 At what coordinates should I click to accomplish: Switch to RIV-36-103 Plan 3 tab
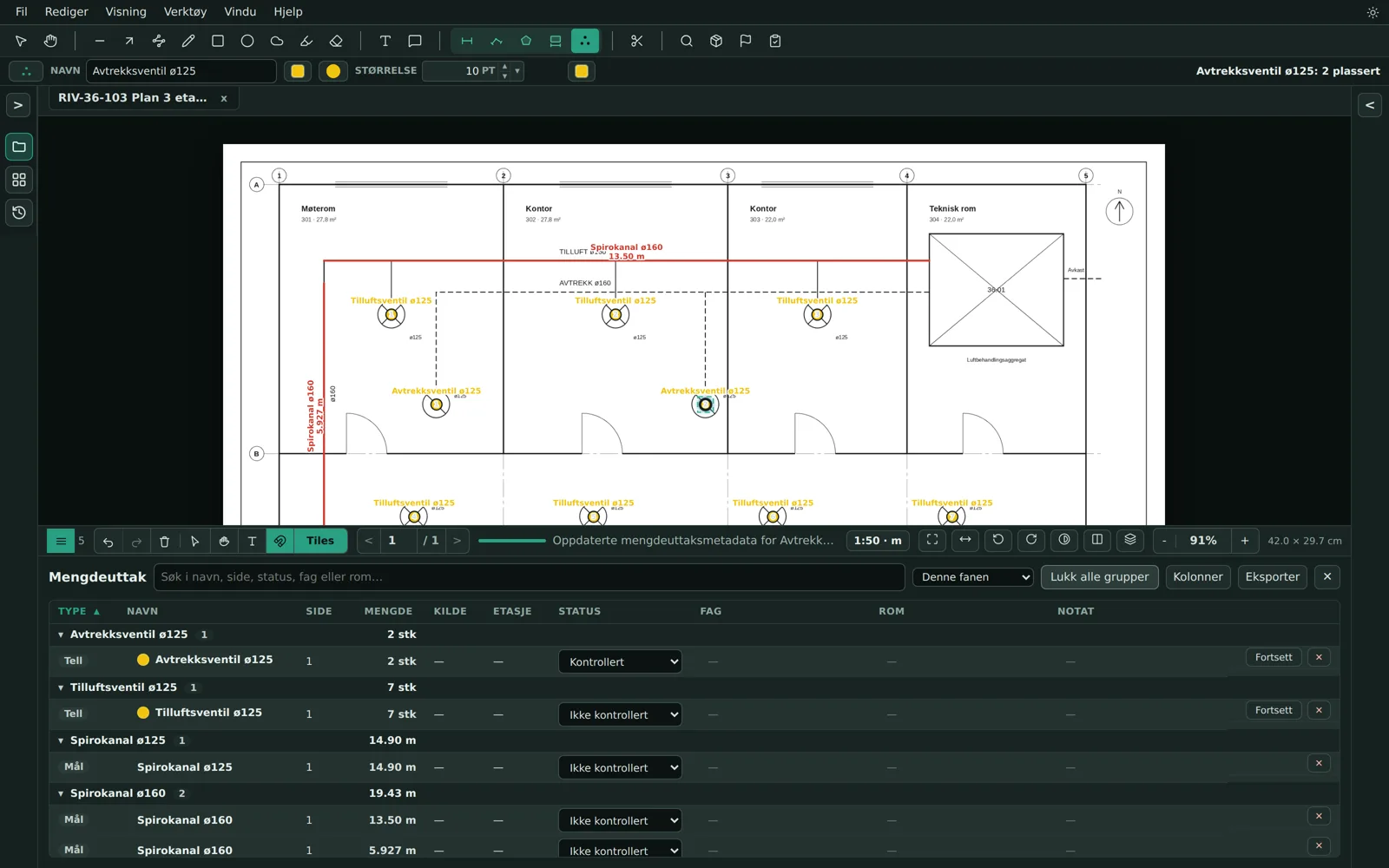(x=133, y=98)
